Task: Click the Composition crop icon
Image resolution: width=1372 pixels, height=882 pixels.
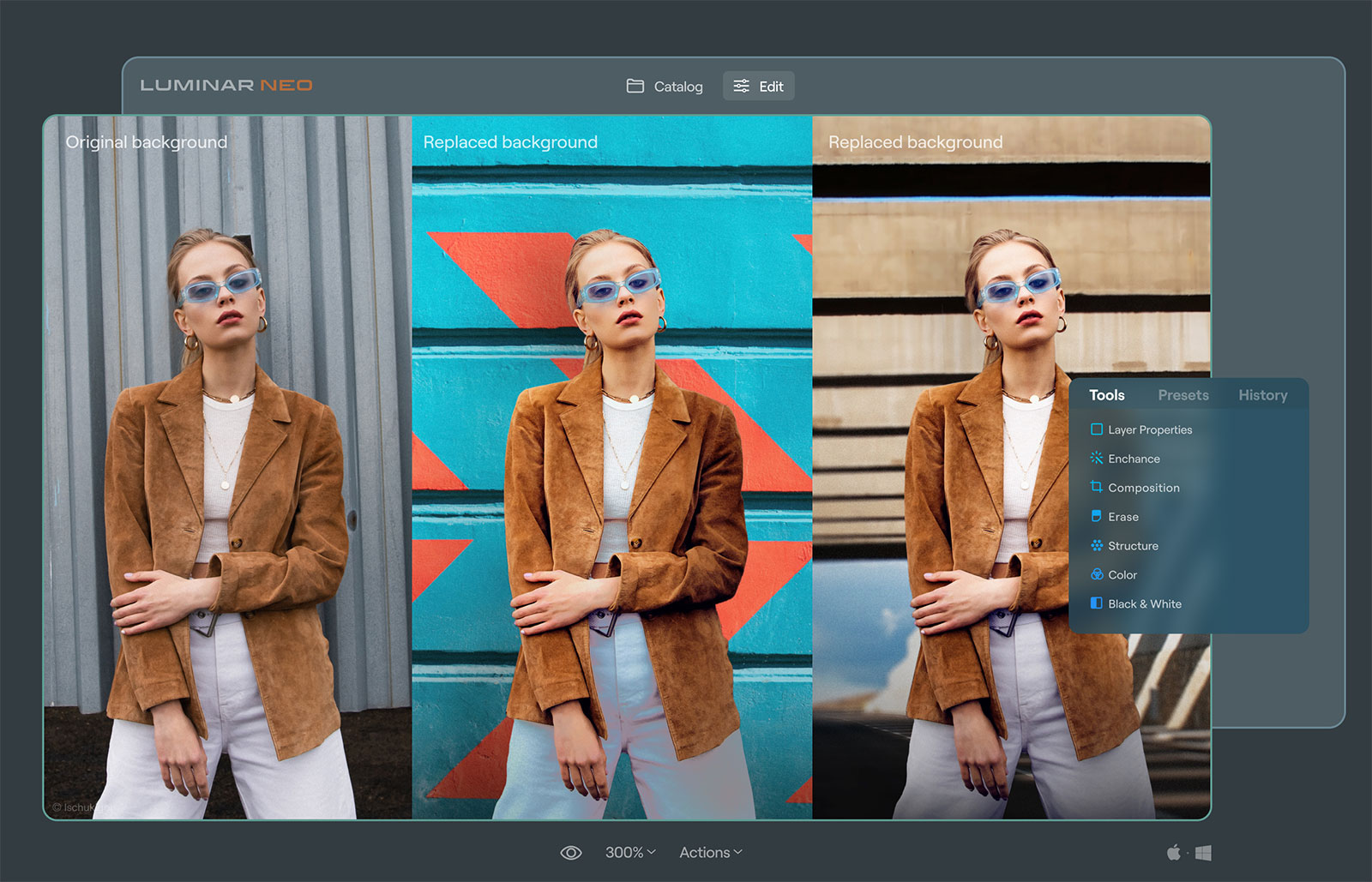Action: [1096, 487]
